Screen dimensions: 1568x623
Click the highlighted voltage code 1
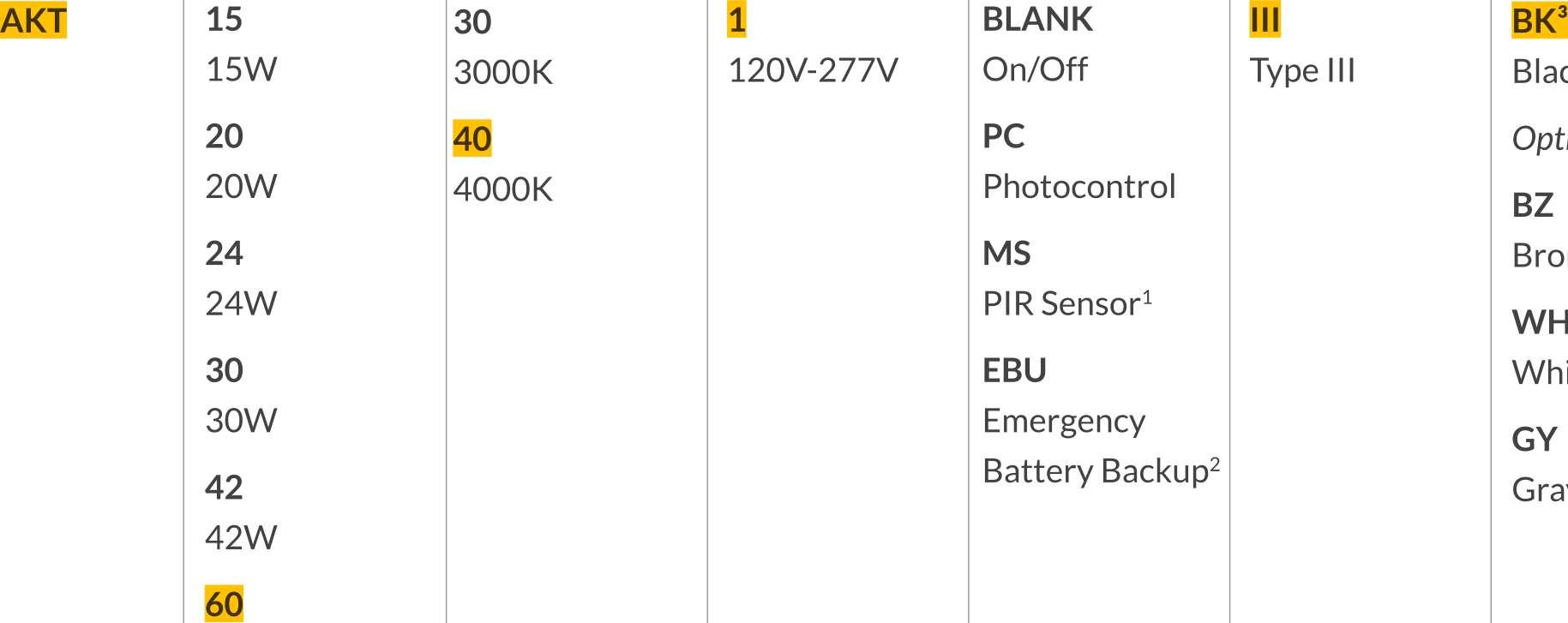(736, 19)
